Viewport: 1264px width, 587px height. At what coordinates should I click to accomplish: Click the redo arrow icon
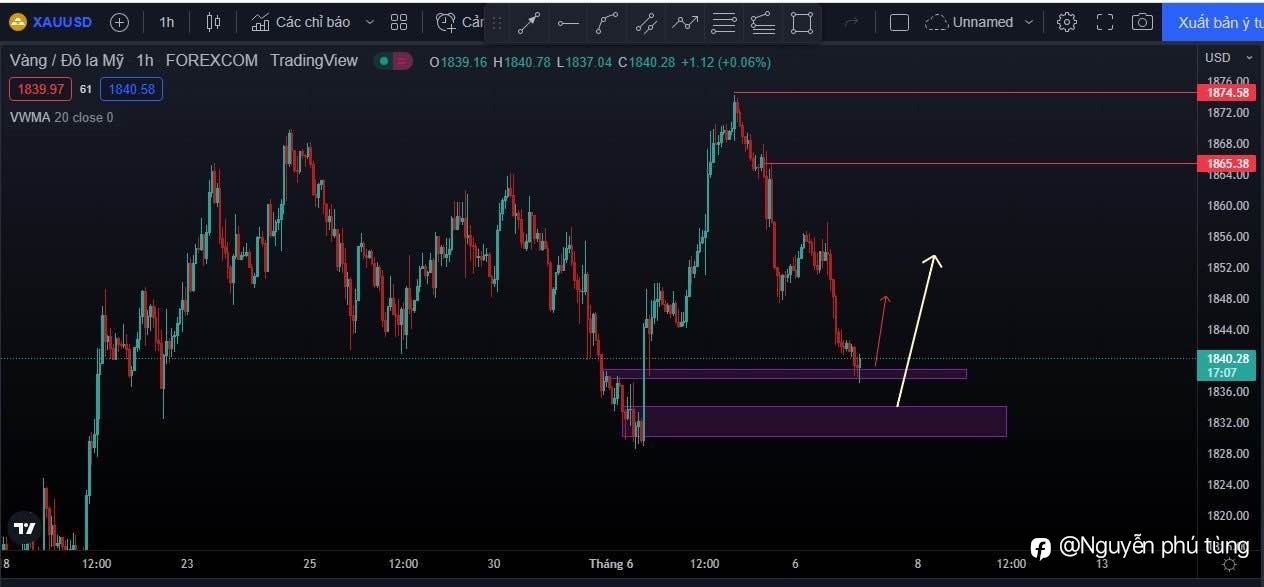851,22
